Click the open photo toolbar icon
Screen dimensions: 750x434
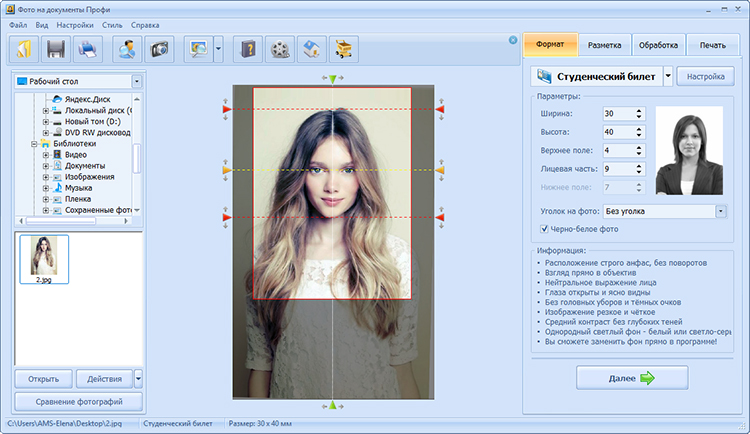pyautogui.click(x=24, y=47)
